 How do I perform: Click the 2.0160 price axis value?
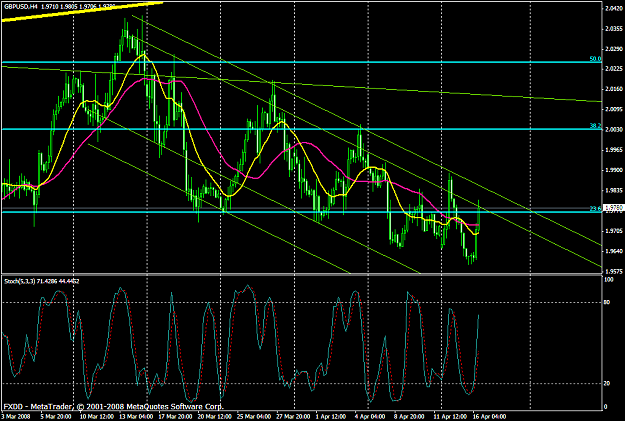(613, 89)
